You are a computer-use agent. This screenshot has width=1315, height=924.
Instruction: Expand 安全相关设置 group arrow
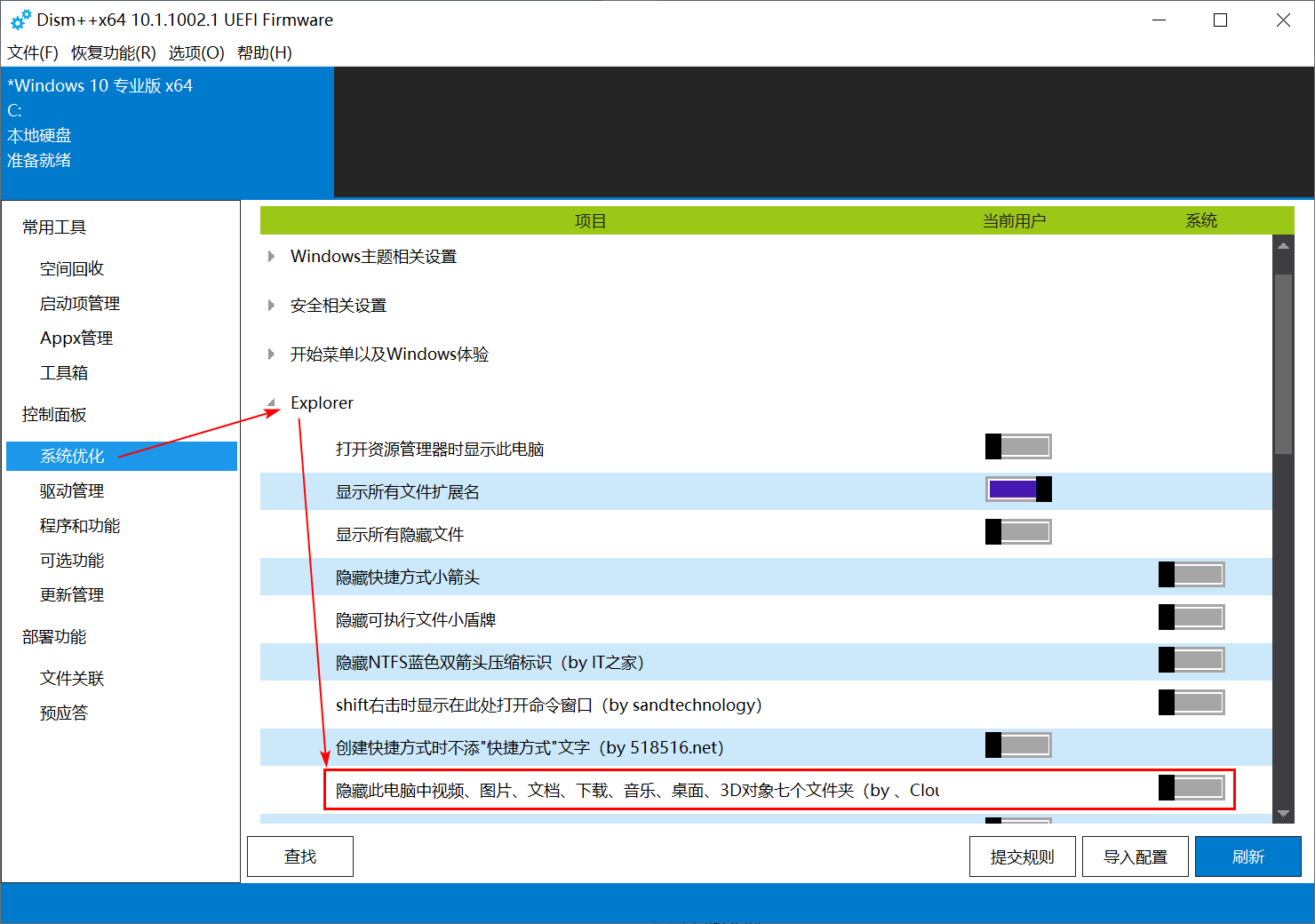point(271,306)
